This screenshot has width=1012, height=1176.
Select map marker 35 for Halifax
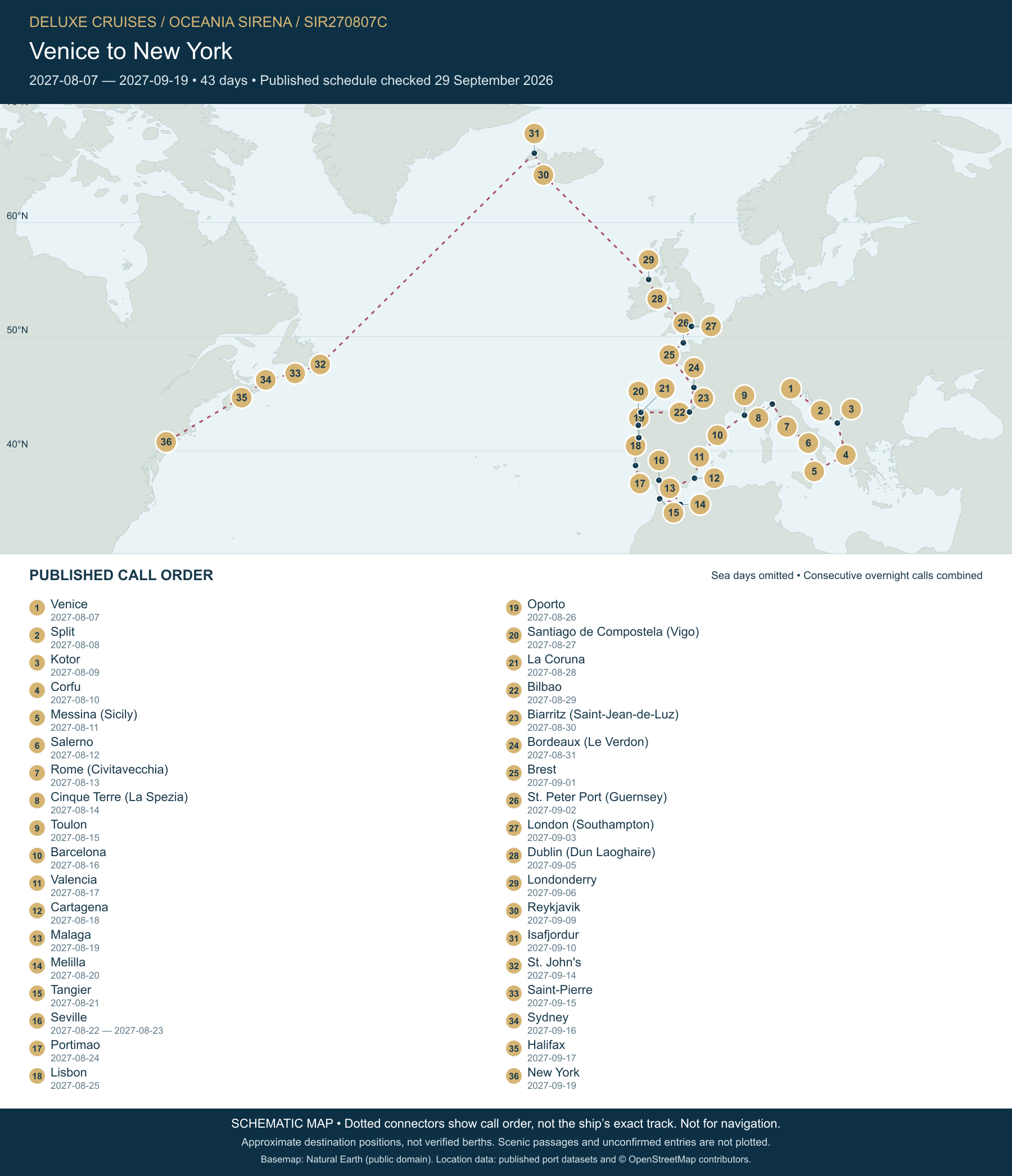tap(242, 397)
